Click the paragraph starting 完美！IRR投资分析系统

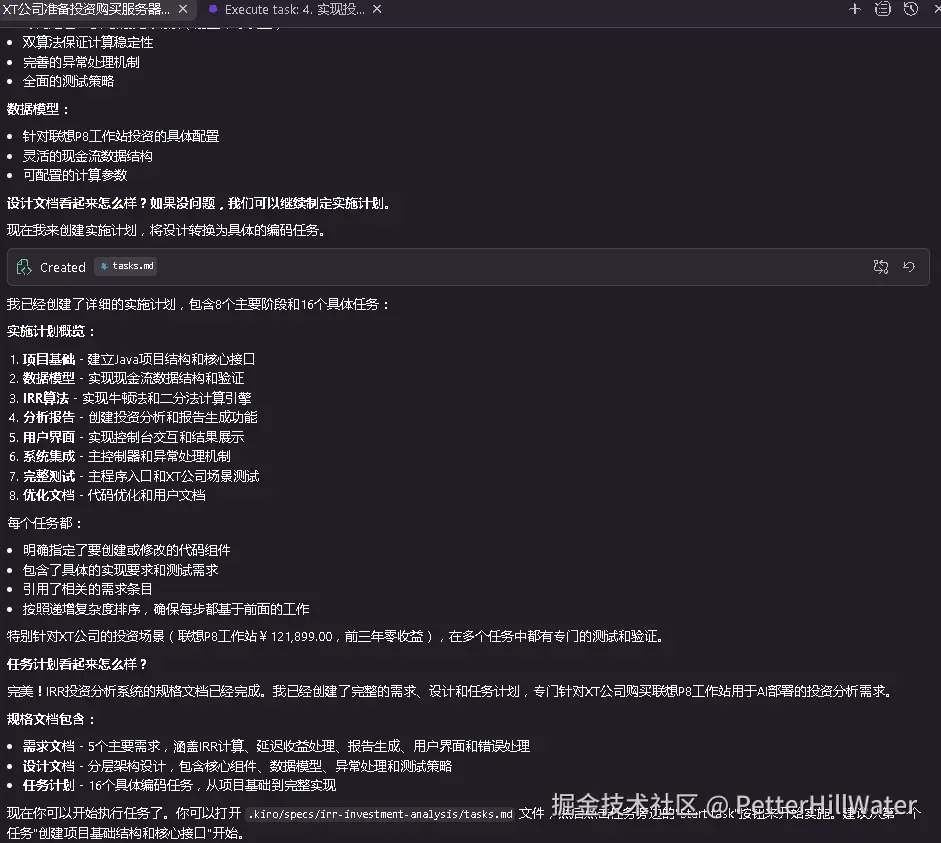click(x=451, y=691)
